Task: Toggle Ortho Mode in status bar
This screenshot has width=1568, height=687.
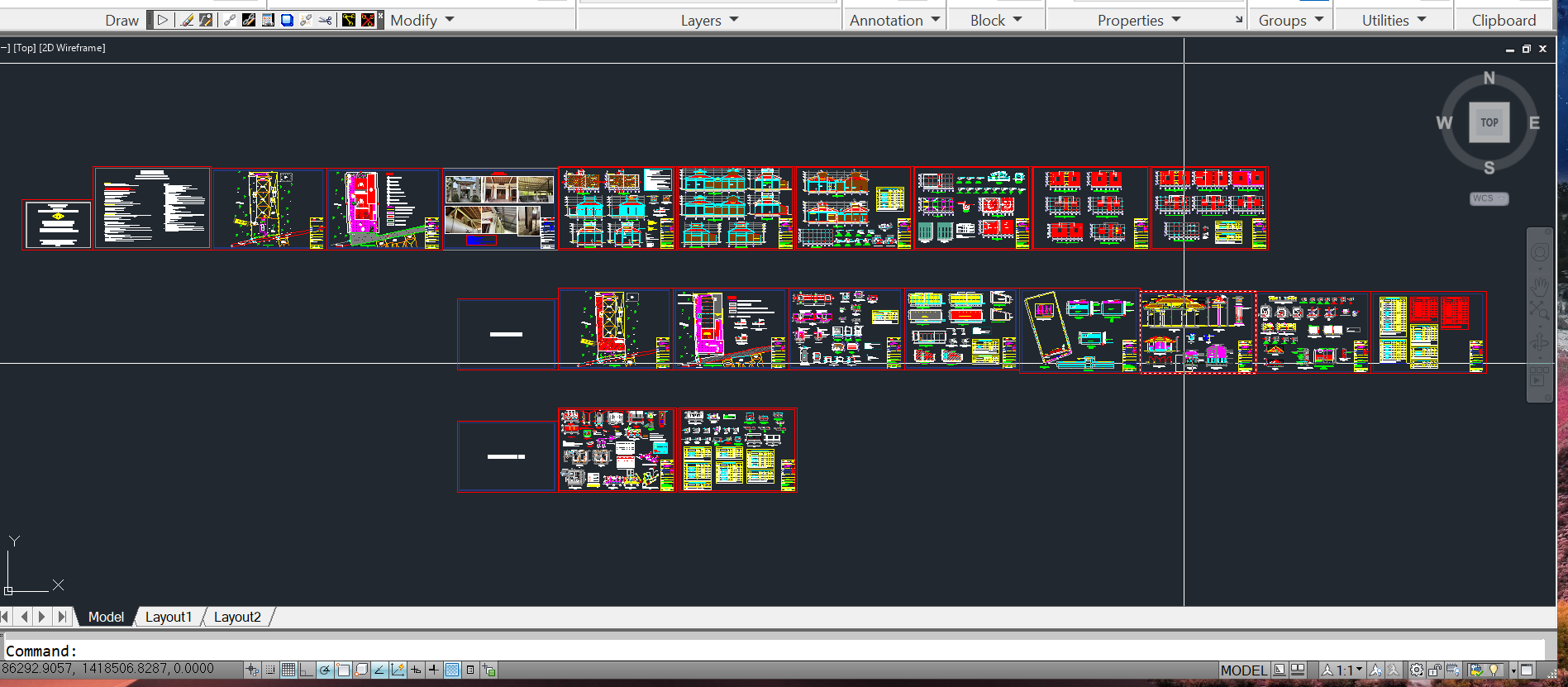Action: click(306, 670)
